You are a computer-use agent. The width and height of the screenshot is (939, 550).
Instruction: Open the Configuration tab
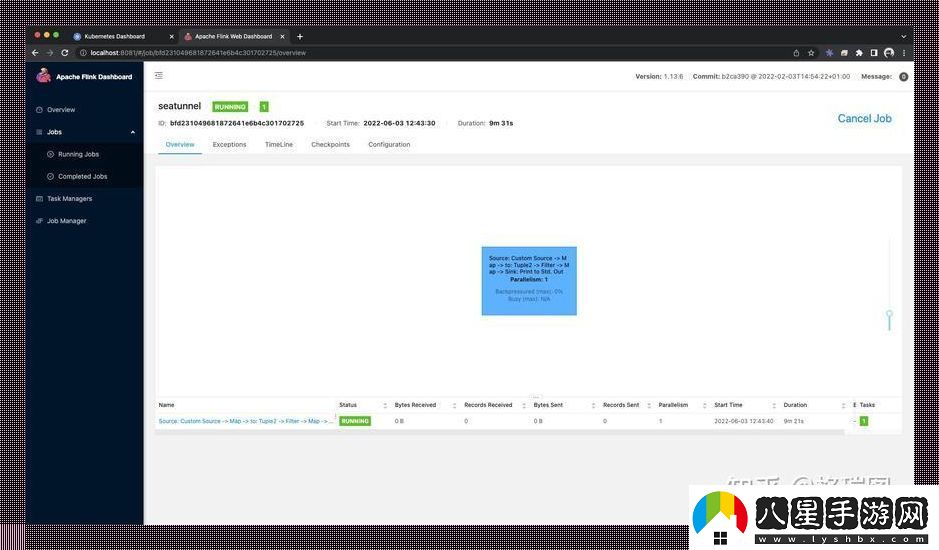point(389,145)
